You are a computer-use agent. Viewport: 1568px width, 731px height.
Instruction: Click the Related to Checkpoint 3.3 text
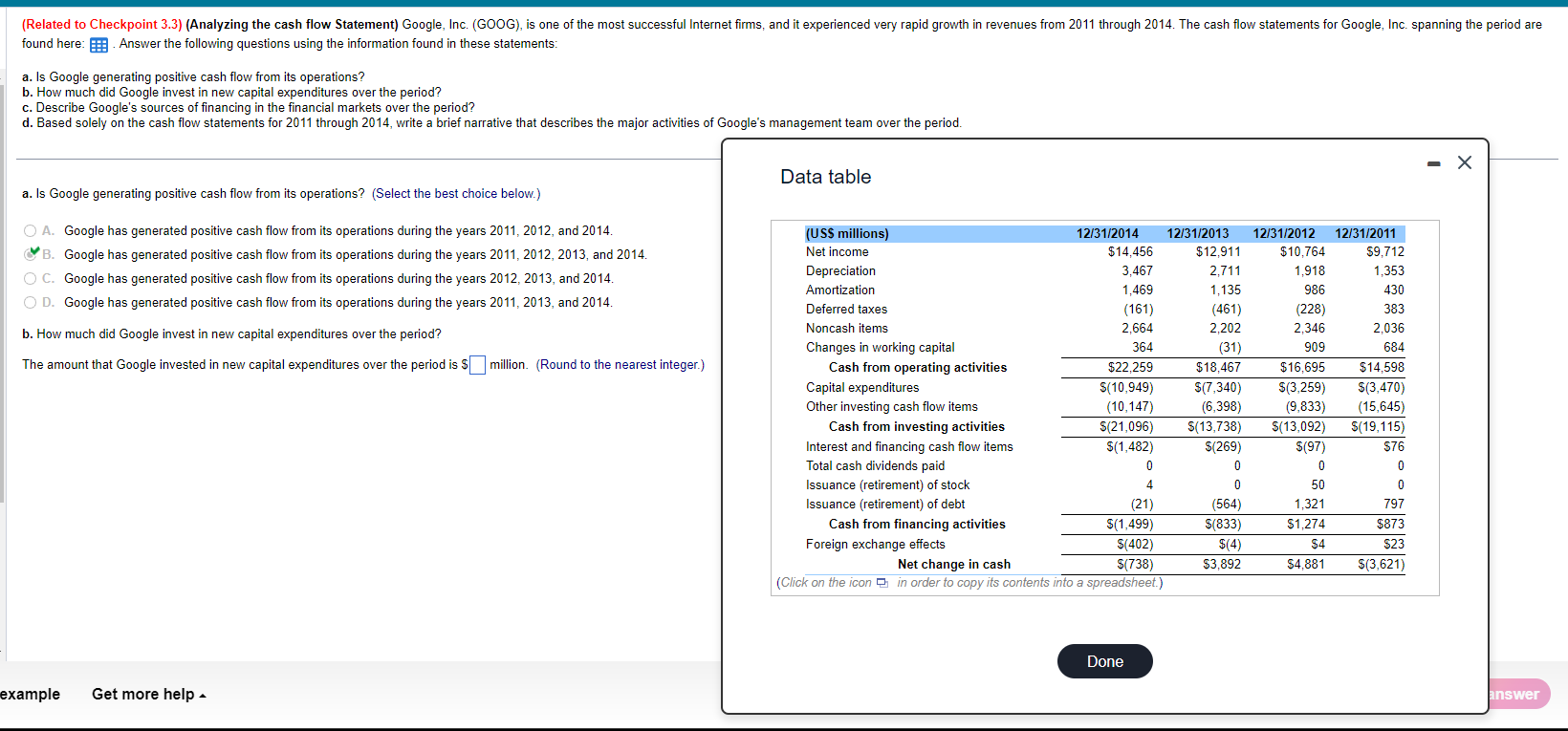pyautogui.click(x=102, y=25)
